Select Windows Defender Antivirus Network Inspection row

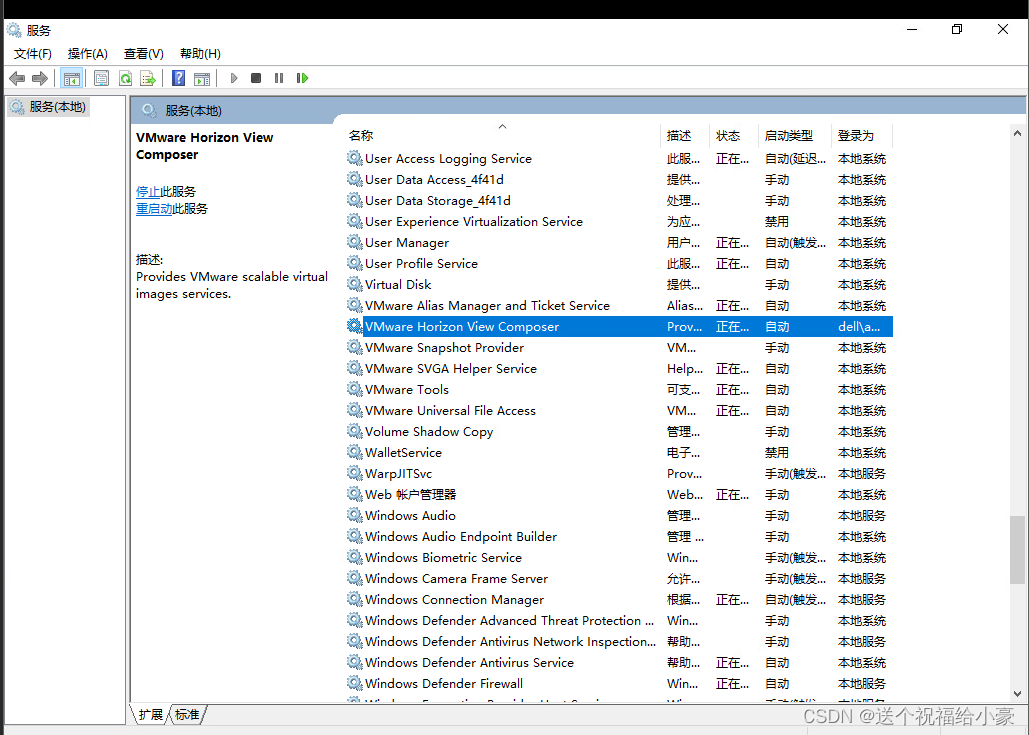[620, 641]
